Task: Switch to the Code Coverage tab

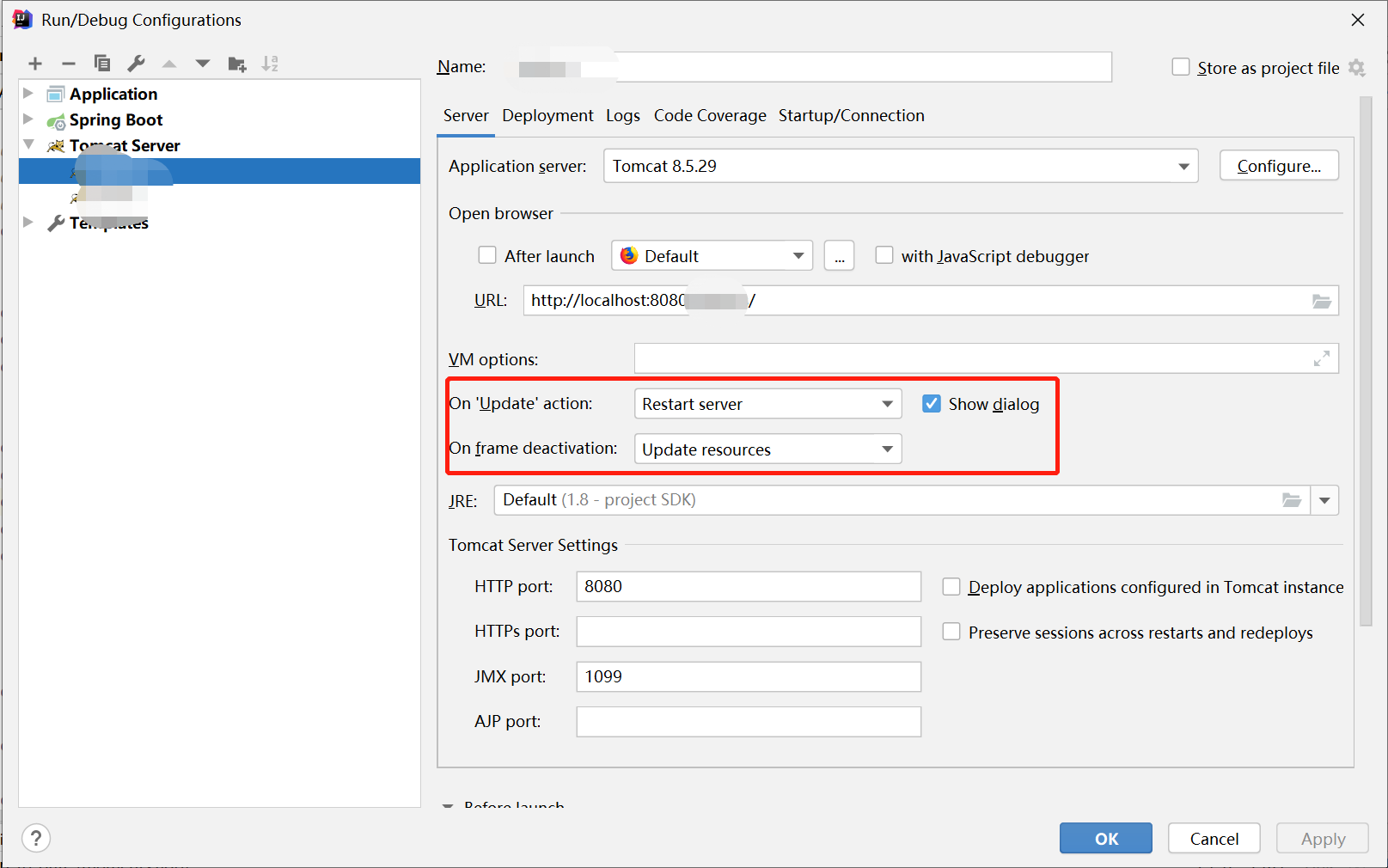Action: pyautogui.click(x=710, y=116)
